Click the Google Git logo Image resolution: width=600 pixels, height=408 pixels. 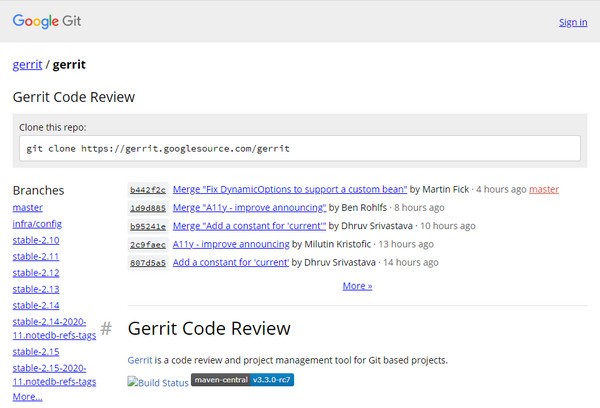(49, 21)
